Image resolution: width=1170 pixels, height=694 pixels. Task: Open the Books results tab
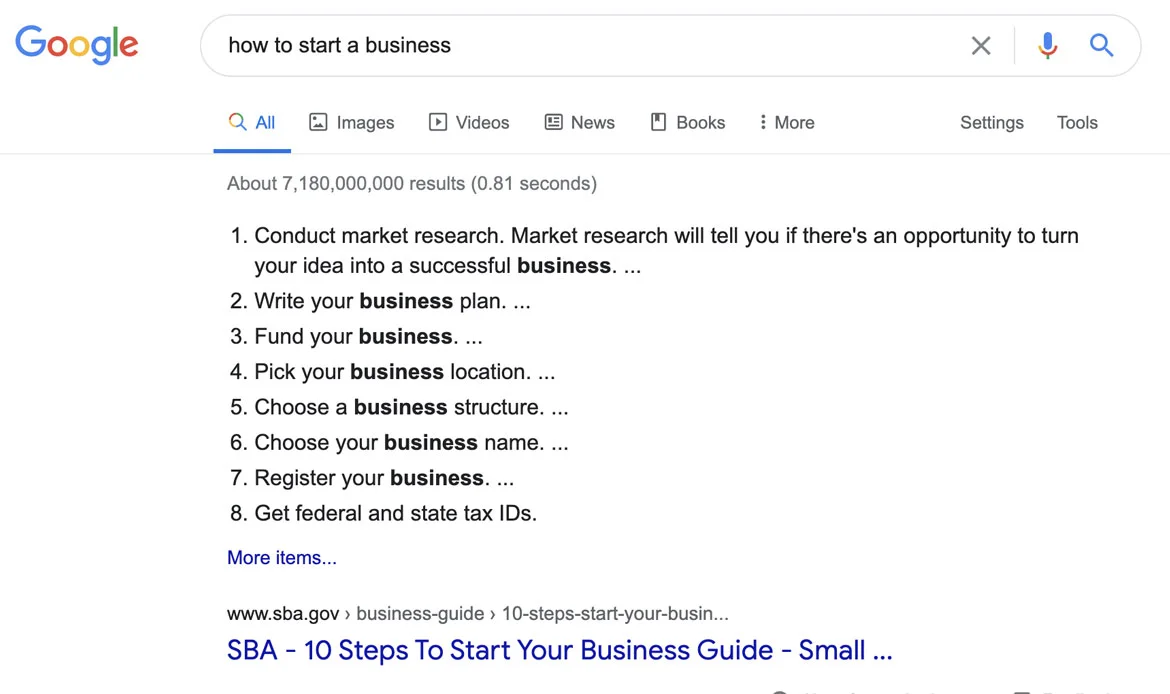pos(688,123)
